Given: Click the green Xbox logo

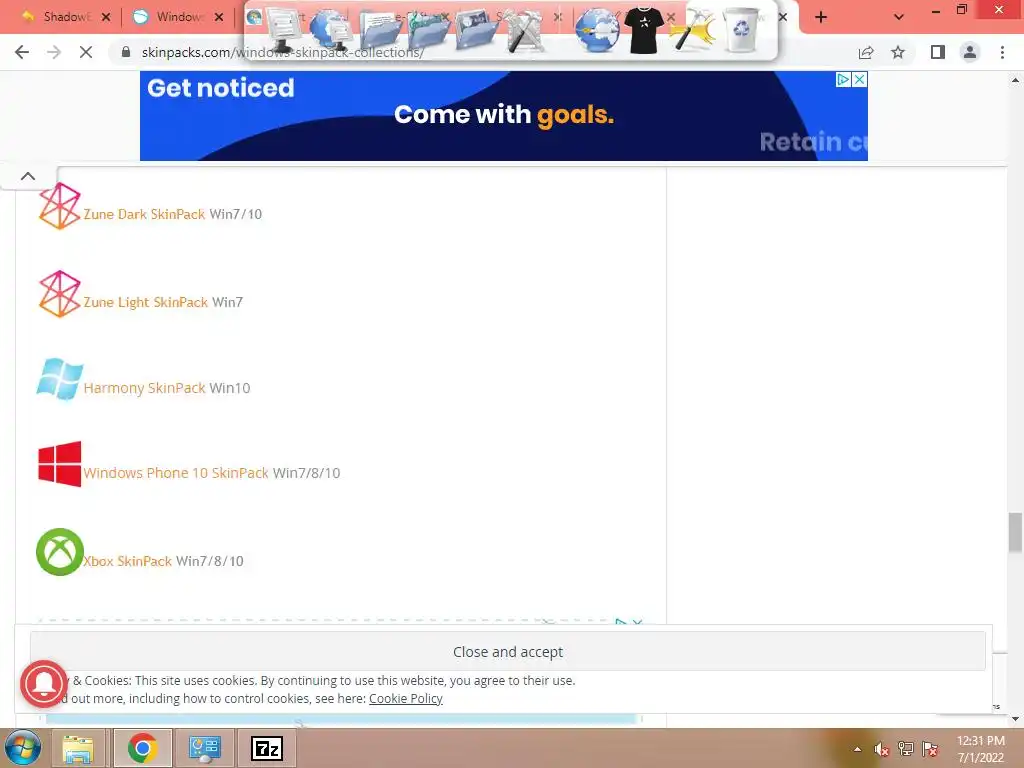Looking at the screenshot, I should point(59,552).
